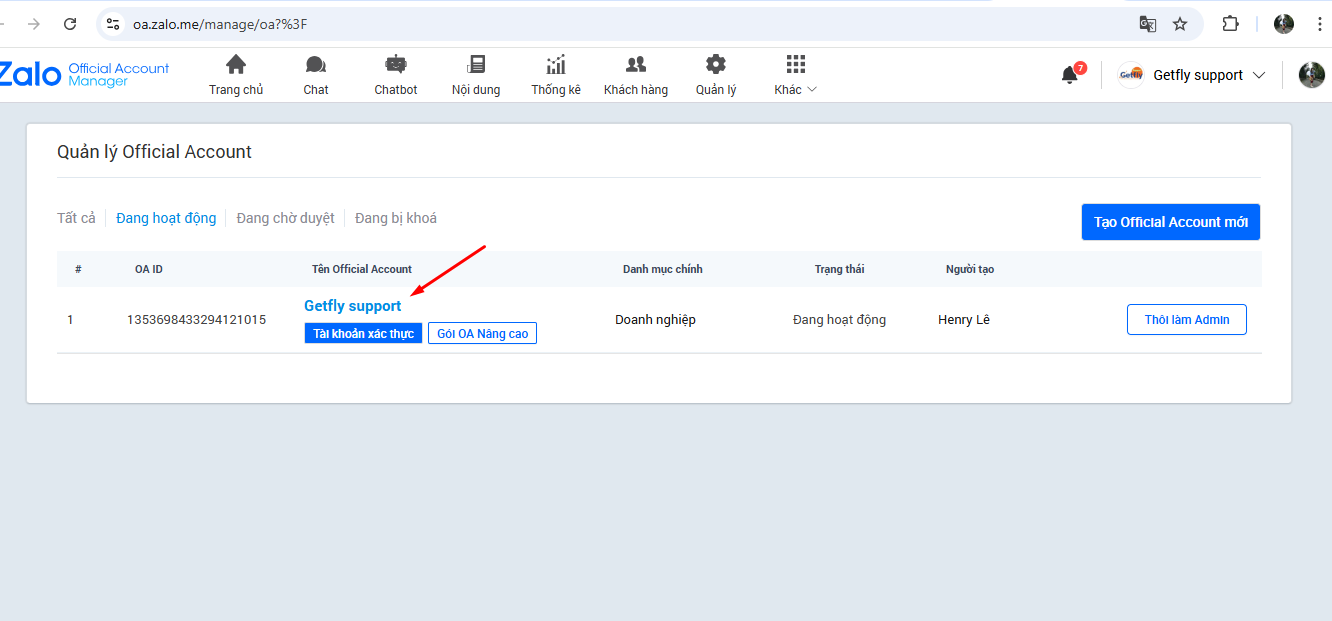1332x621 pixels.
Task: Click the Zalo Official Account Manager logo
Action: pos(85,75)
